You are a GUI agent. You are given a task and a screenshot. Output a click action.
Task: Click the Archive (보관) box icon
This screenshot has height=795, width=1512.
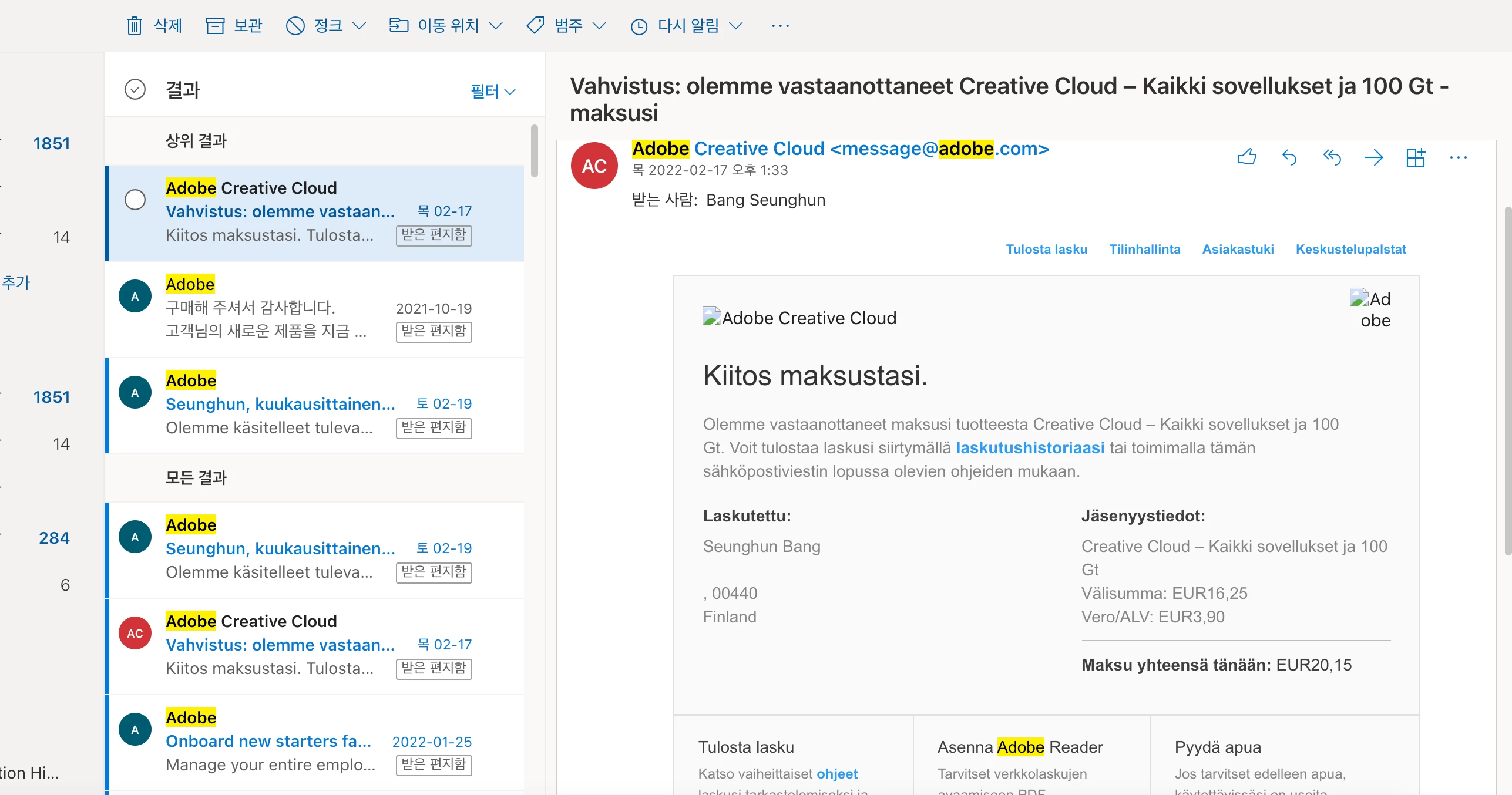[x=215, y=26]
